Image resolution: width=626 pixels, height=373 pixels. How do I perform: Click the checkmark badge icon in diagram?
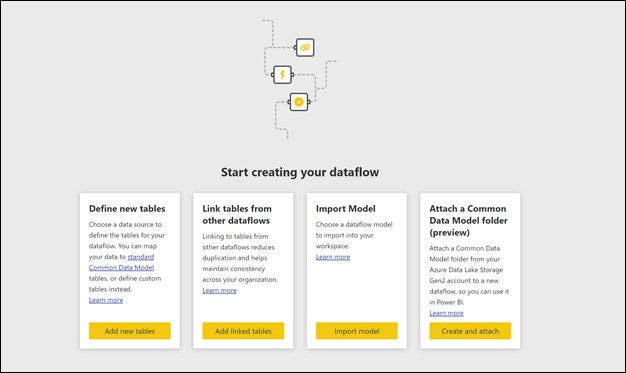(x=299, y=102)
